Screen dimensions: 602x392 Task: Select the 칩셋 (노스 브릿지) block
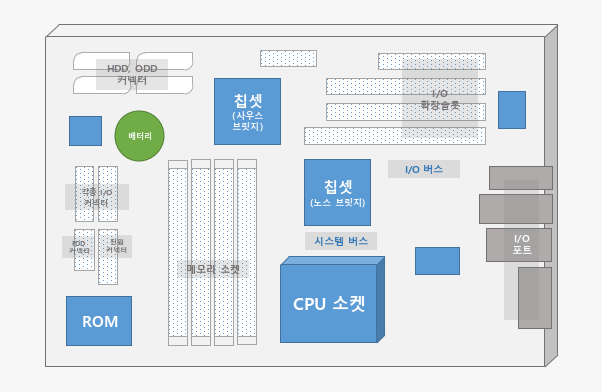click(337, 192)
